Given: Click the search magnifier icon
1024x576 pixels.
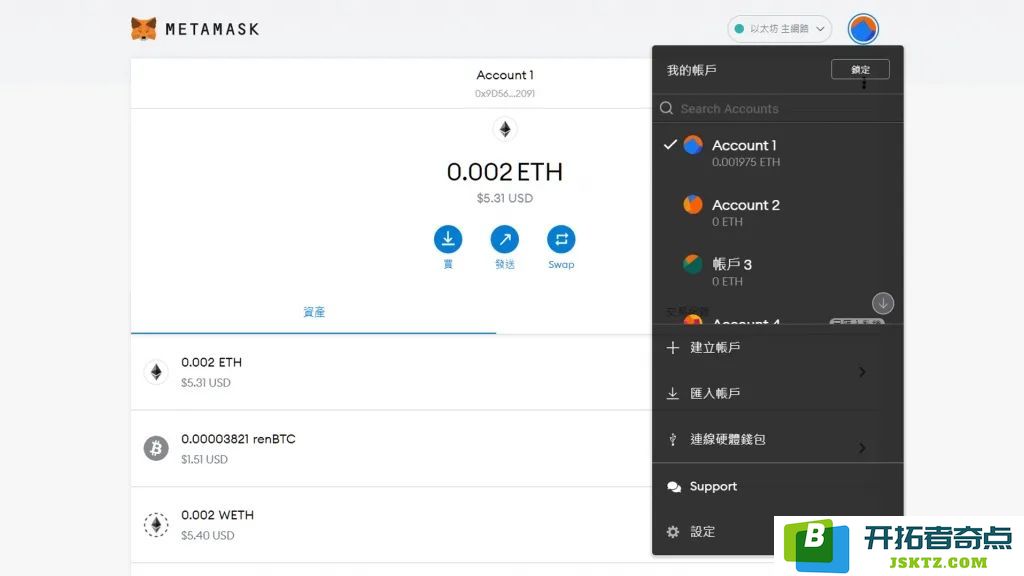Looking at the screenshot, I should click(666, 108).
